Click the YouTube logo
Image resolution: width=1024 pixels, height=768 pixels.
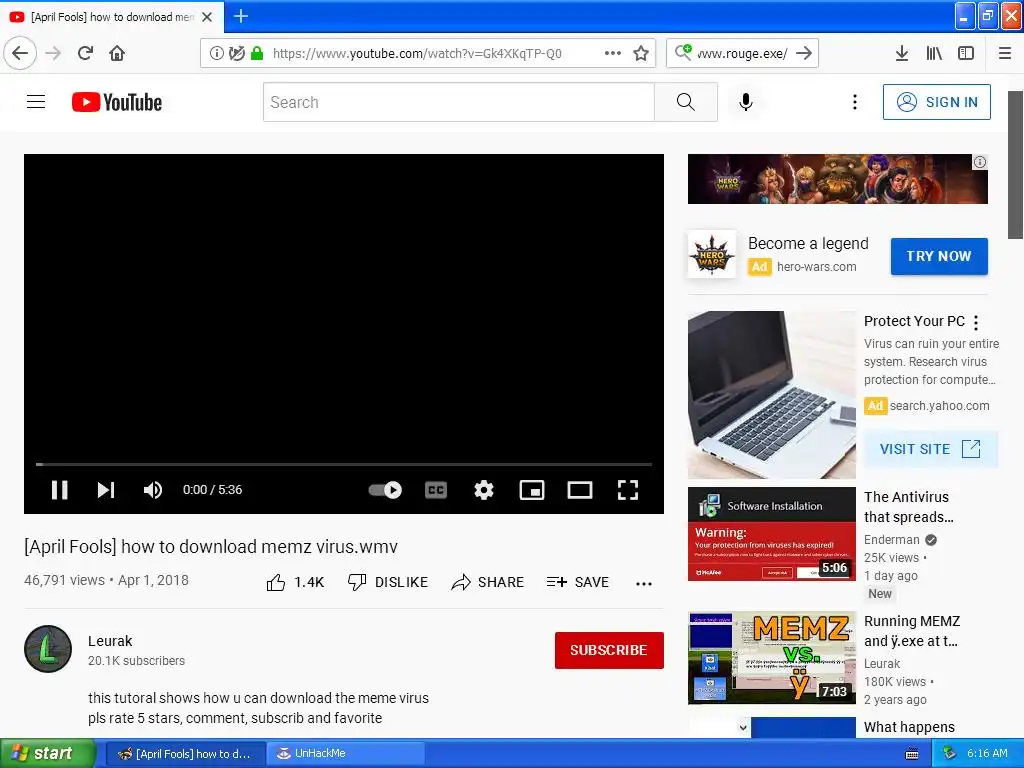(117, 102)
